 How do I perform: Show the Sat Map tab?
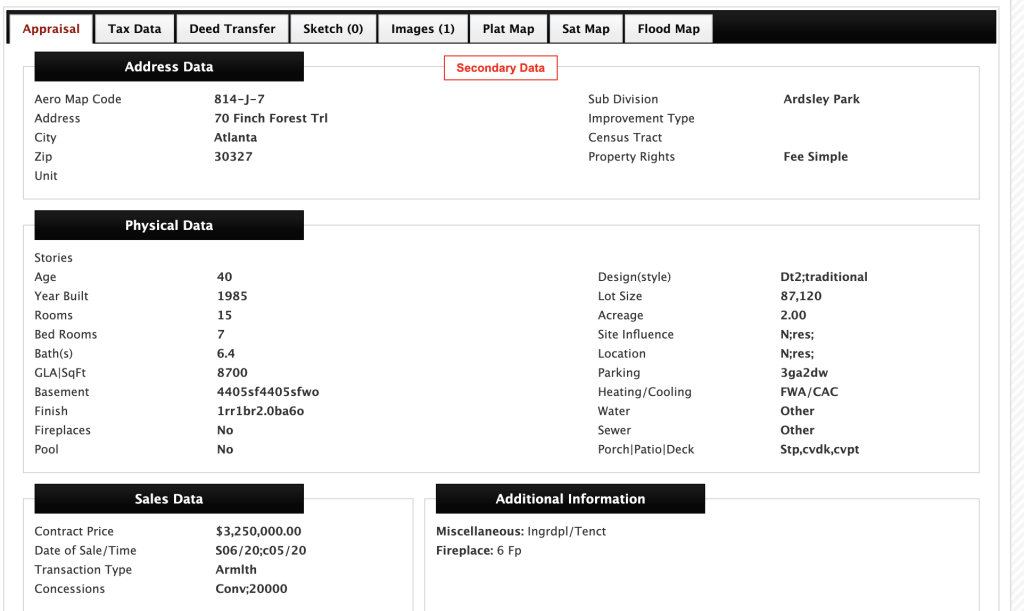point(585,29)
